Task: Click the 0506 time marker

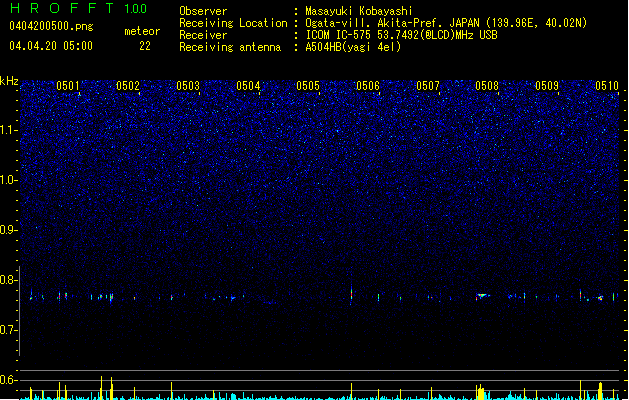Action: 368,86
